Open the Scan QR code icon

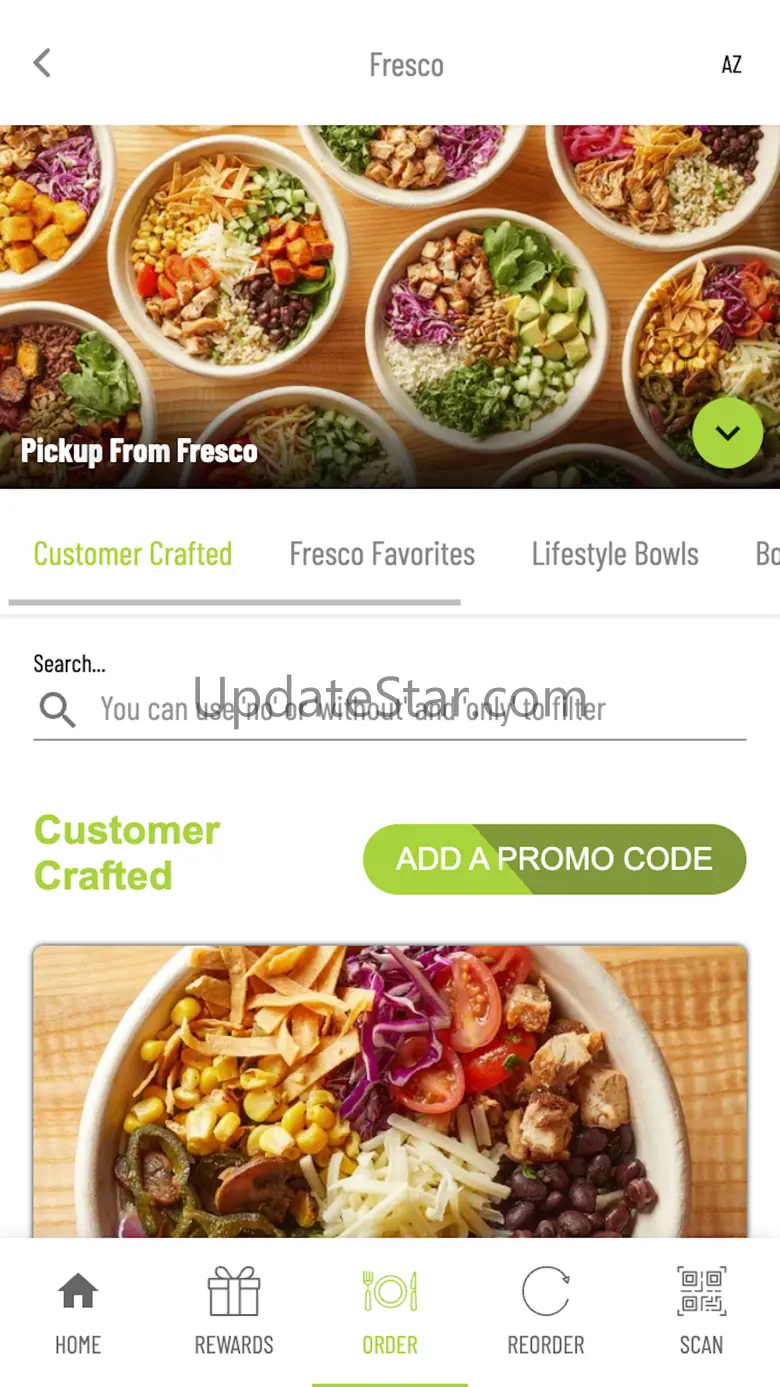coord(702,1291)
